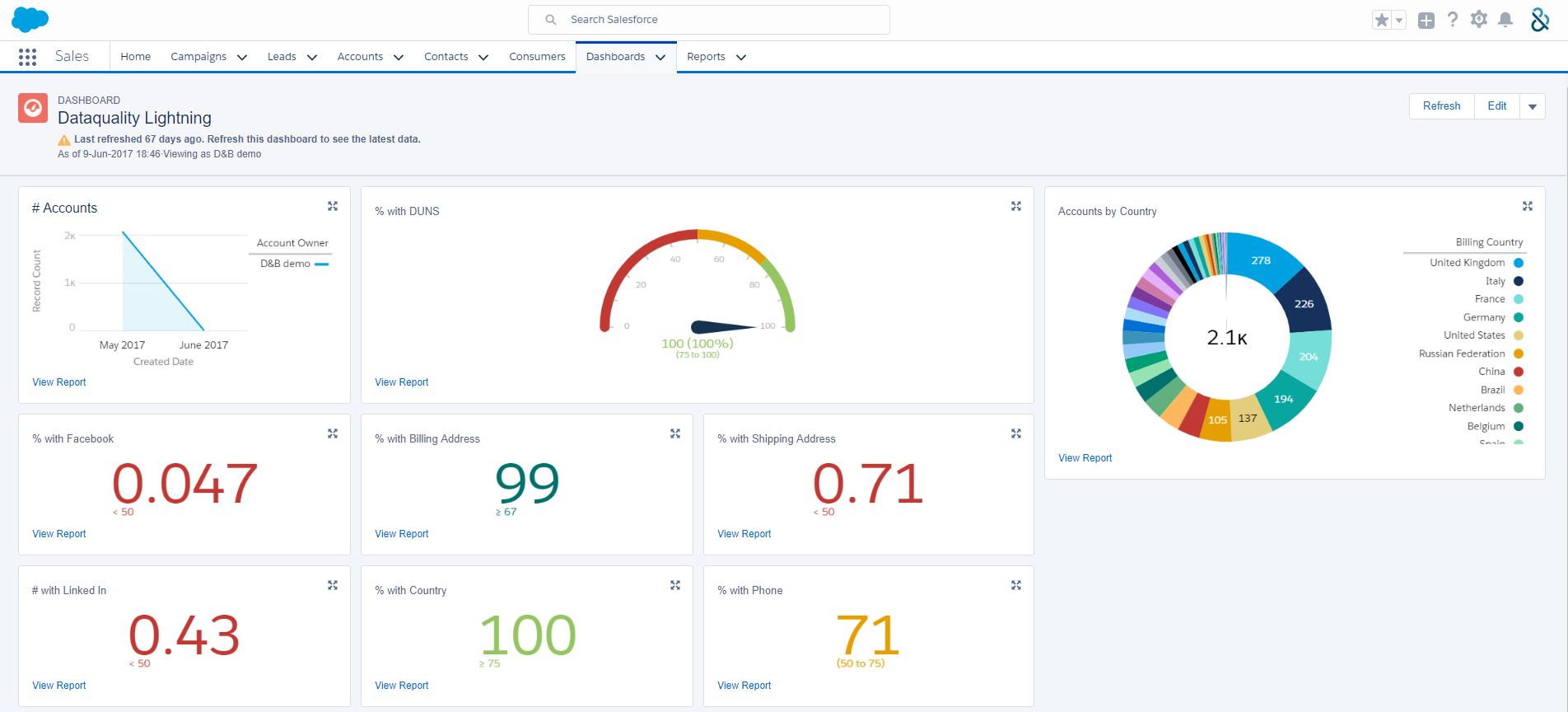Expand the favorites list dropdown arrow
Viewport: 1568px width, 712px height.
(x=1399, y=21)
